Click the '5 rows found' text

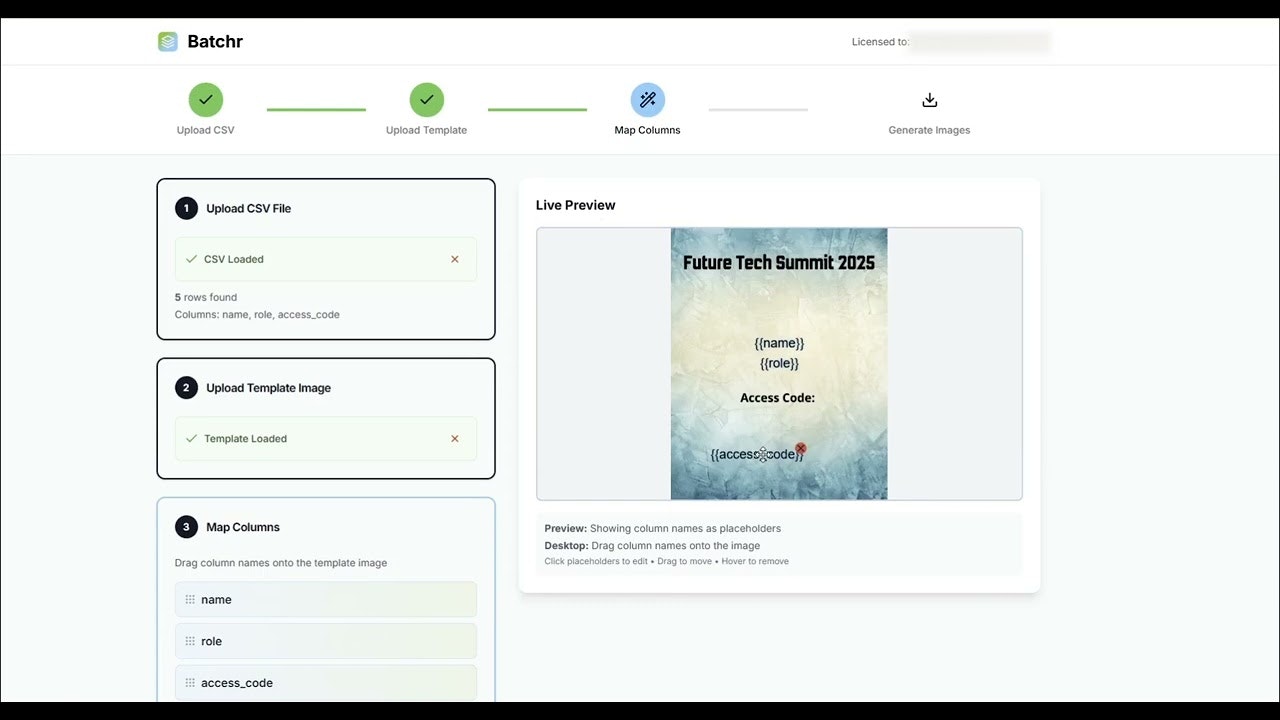pos(206,297)
